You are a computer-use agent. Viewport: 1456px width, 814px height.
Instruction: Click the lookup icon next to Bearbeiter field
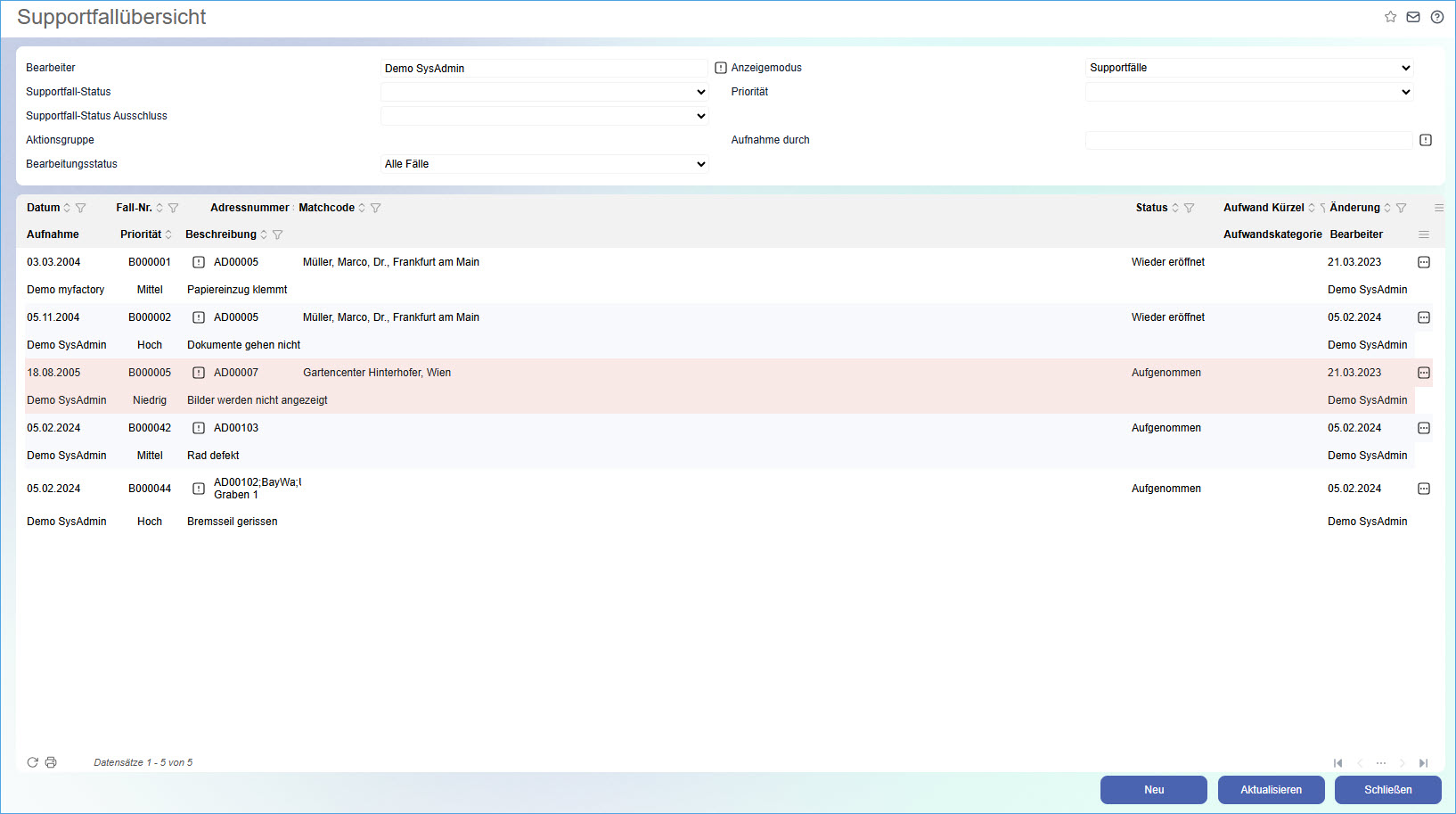click(x=721, y=68)
